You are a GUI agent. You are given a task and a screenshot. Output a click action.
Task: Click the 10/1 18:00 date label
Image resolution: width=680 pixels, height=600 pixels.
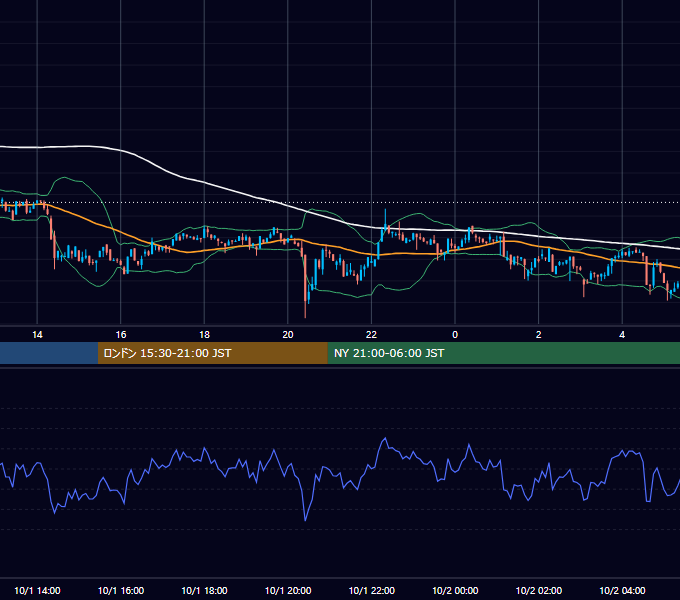coord(204,590)
